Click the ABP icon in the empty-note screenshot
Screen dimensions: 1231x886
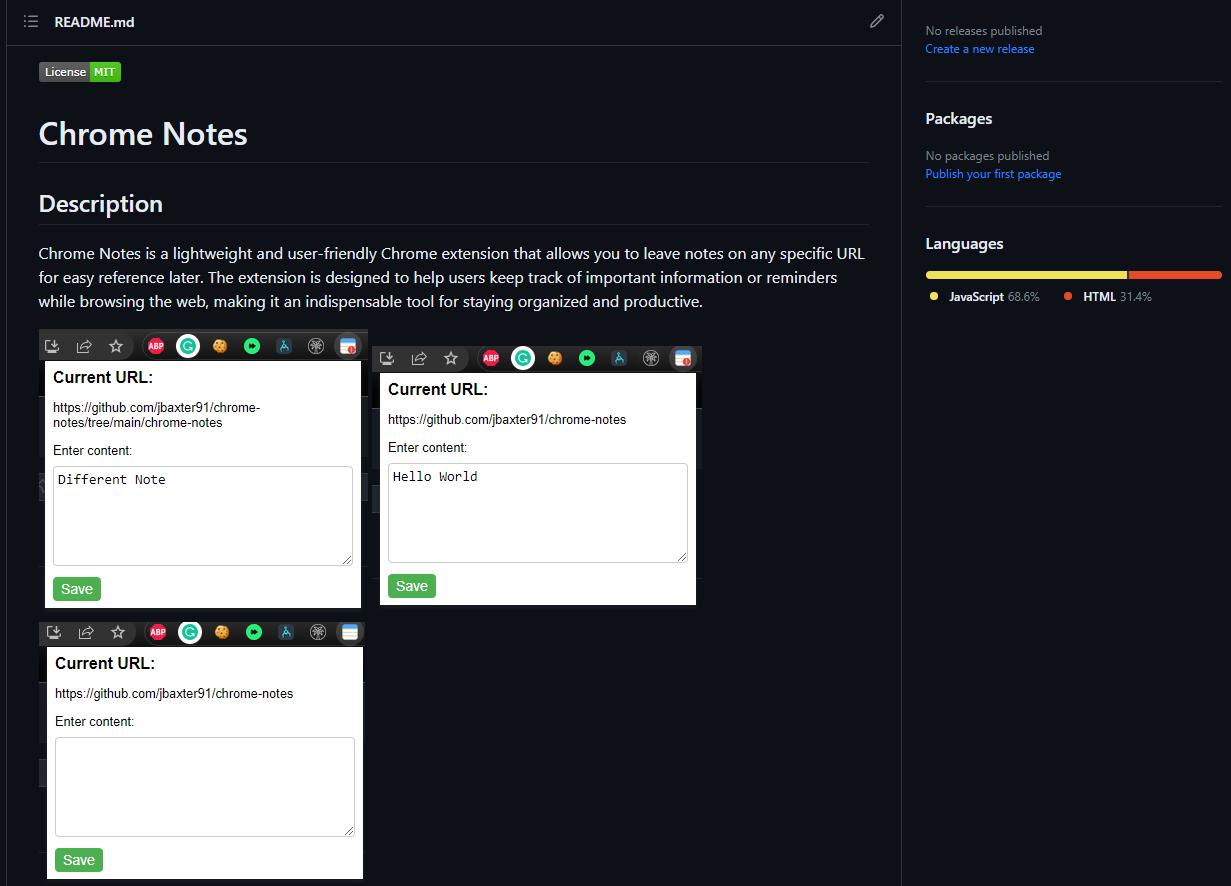[x=158, y=632]
